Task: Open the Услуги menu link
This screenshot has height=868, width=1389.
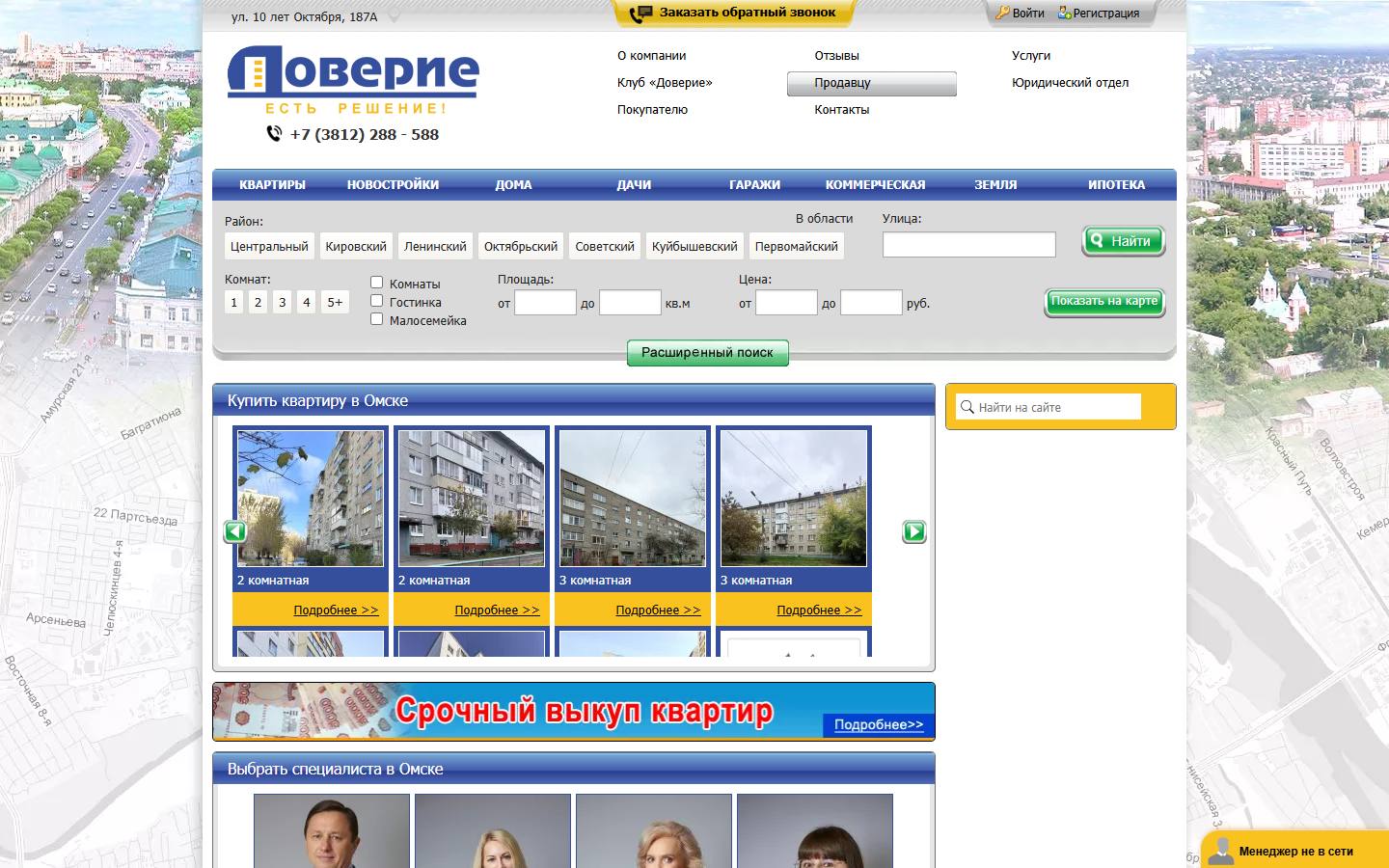Action: tap(1031, 56)
